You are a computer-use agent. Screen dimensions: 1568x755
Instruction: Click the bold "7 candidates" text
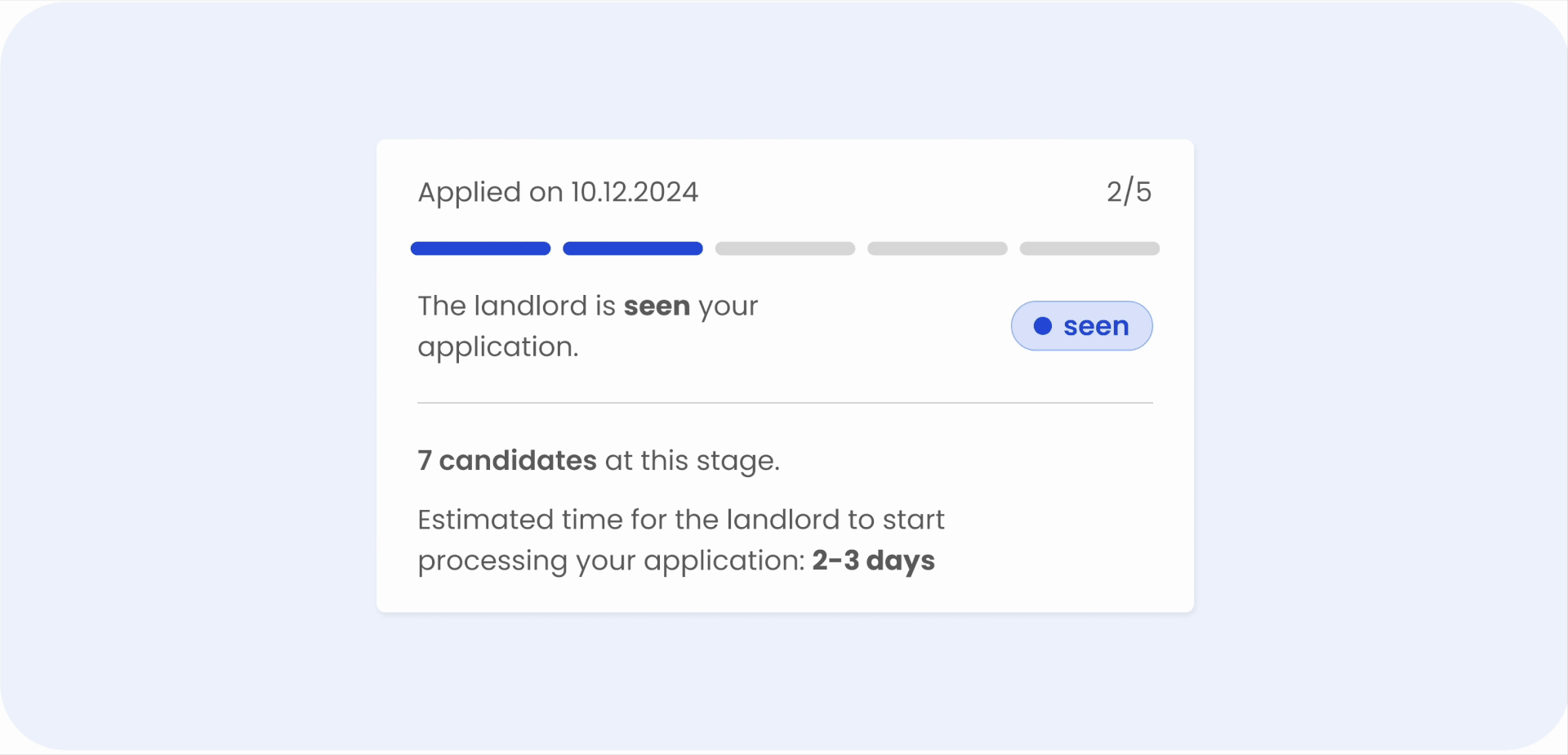507,461
